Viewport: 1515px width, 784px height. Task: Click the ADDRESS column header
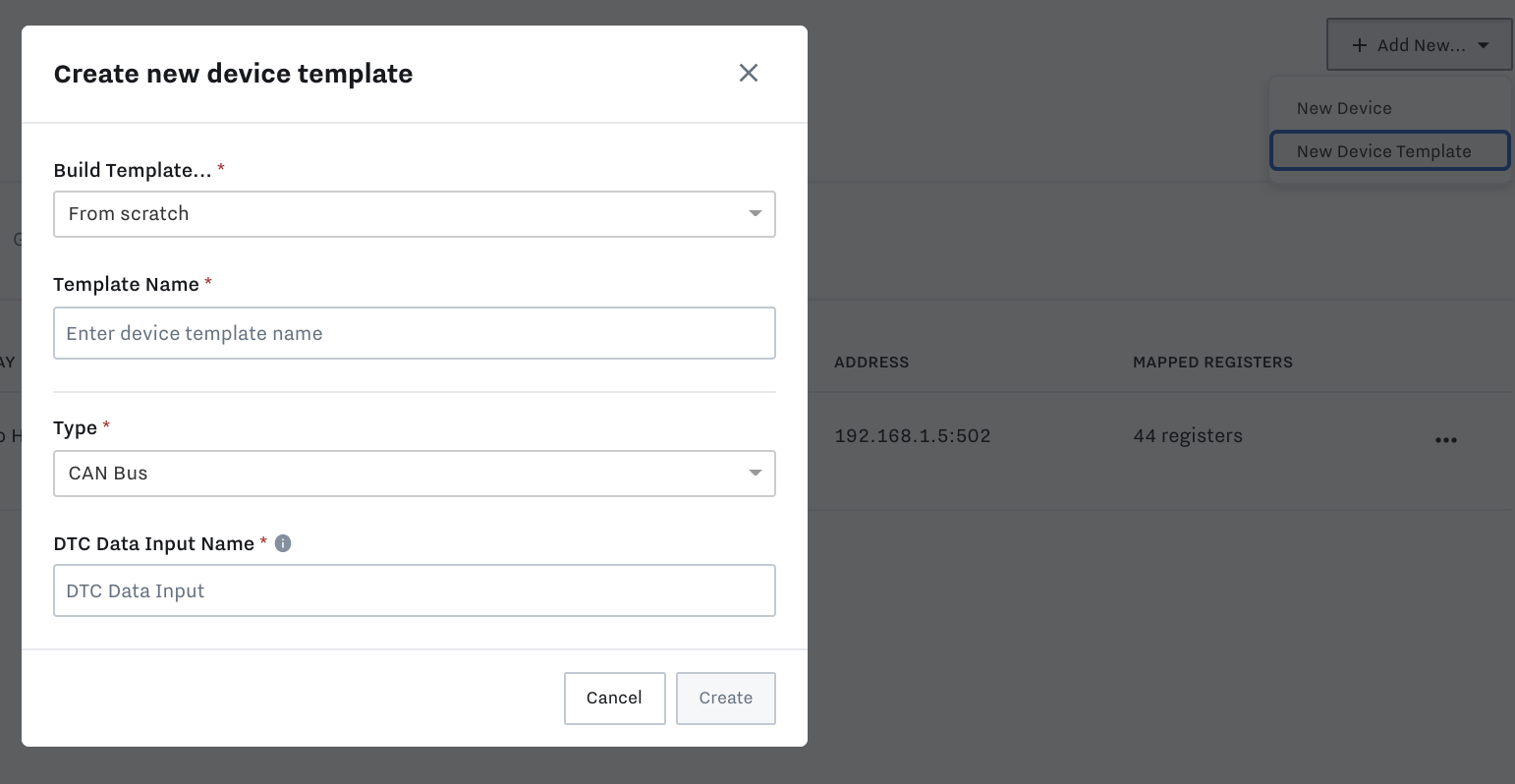point(871,363)
